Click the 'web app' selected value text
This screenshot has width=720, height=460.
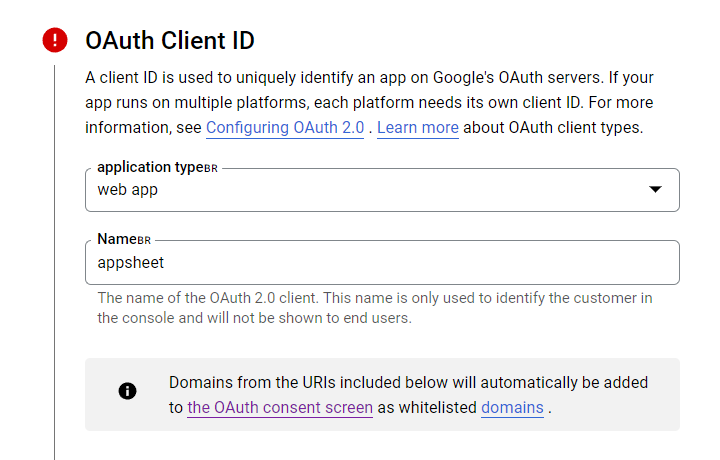(128, 190)
